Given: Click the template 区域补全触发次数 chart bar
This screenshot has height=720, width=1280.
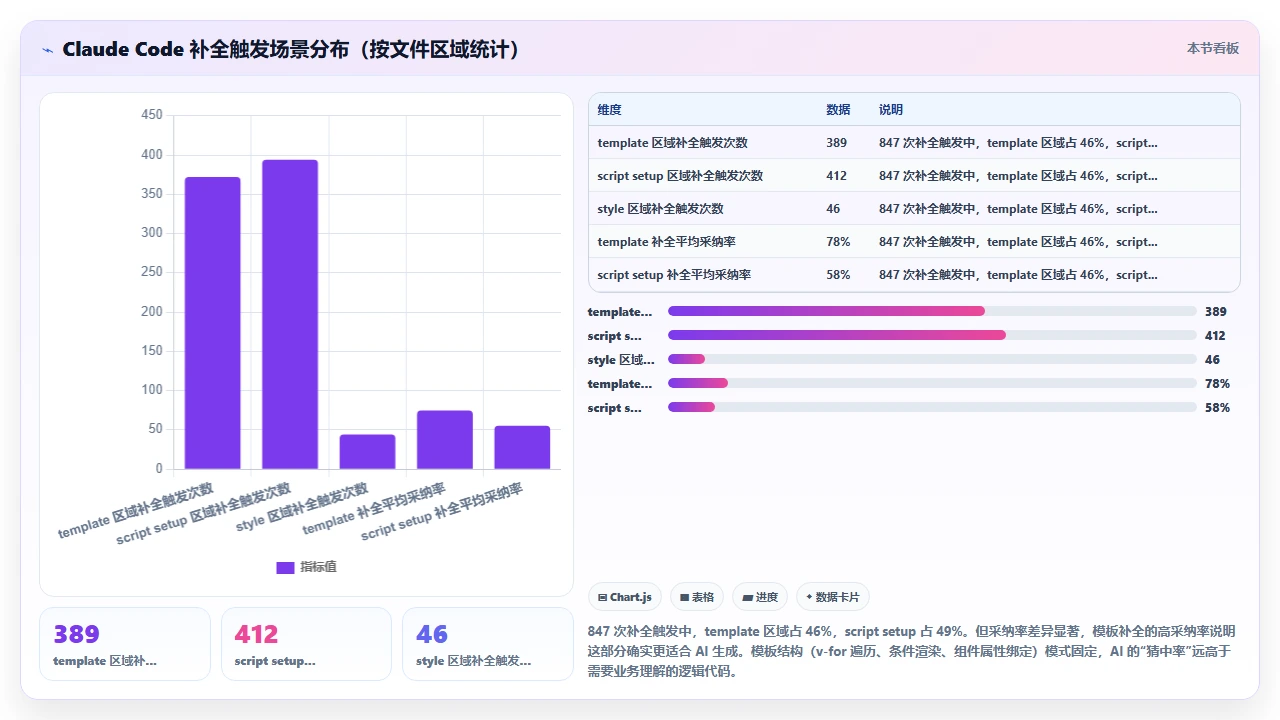Looking at the screenshot, I should pos(213,323).
